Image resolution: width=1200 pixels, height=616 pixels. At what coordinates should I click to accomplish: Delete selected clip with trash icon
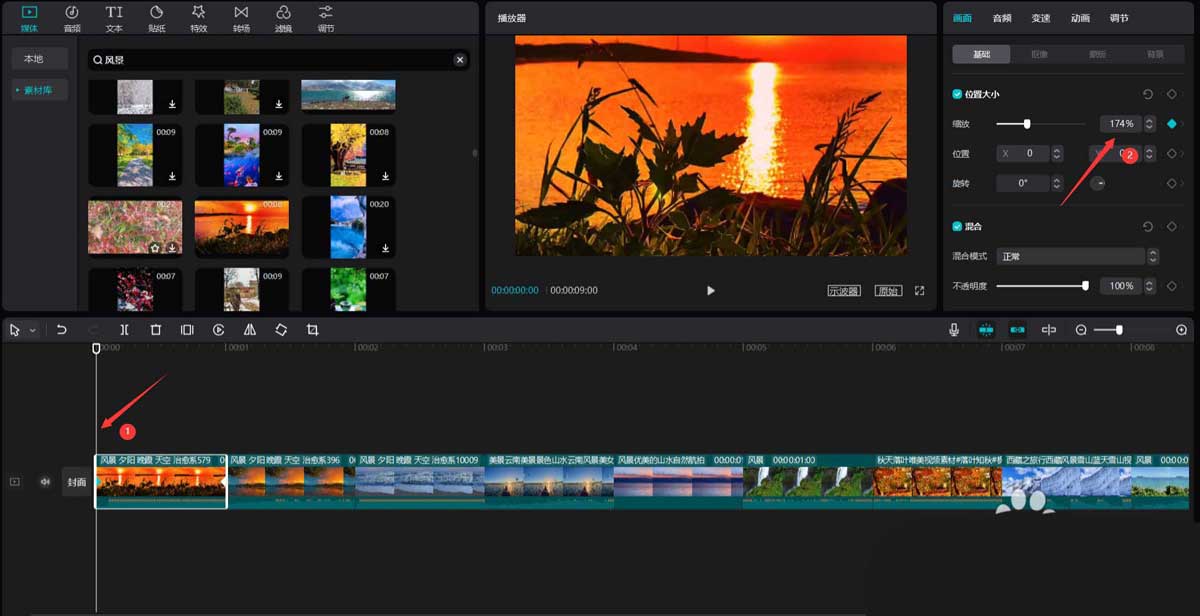click(156, 330)
